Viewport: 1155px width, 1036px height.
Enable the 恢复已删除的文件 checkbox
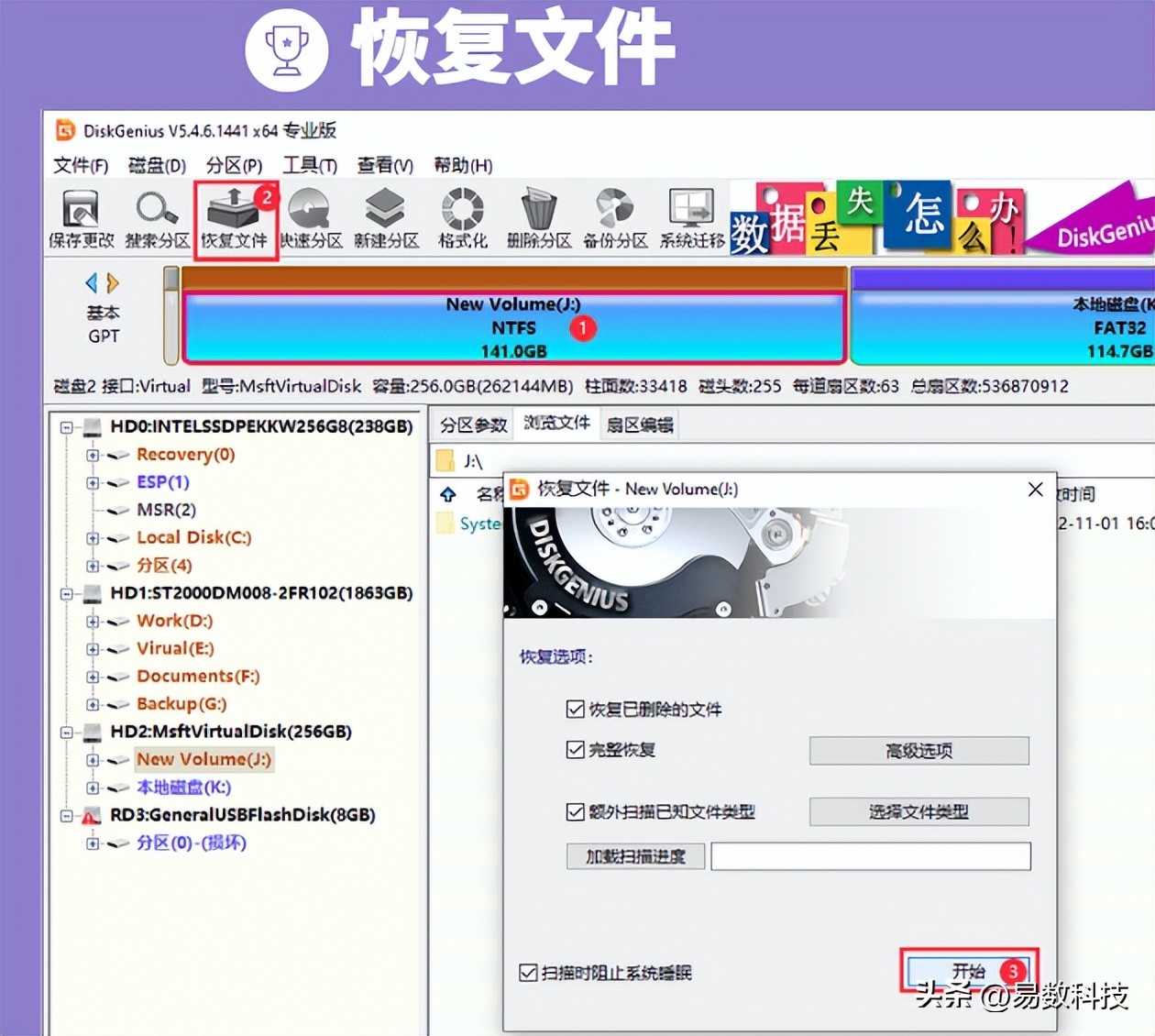[575, 709]
